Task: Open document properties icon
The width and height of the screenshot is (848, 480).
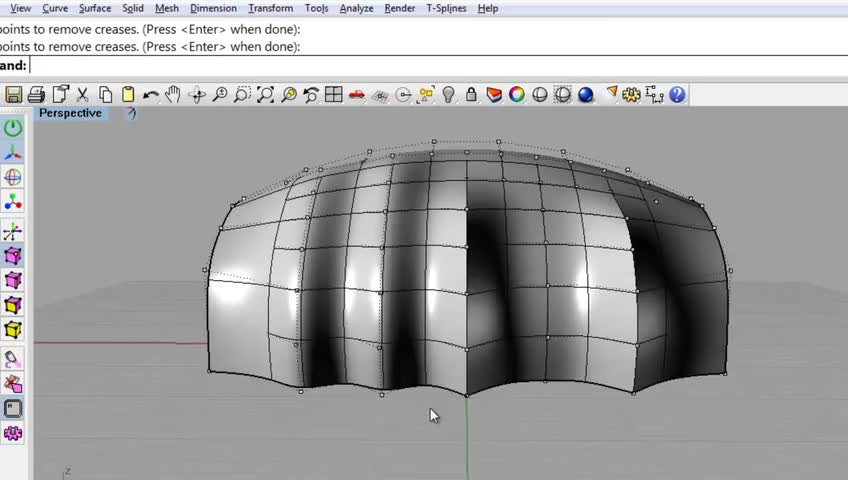Action: (x=61, y=94)
